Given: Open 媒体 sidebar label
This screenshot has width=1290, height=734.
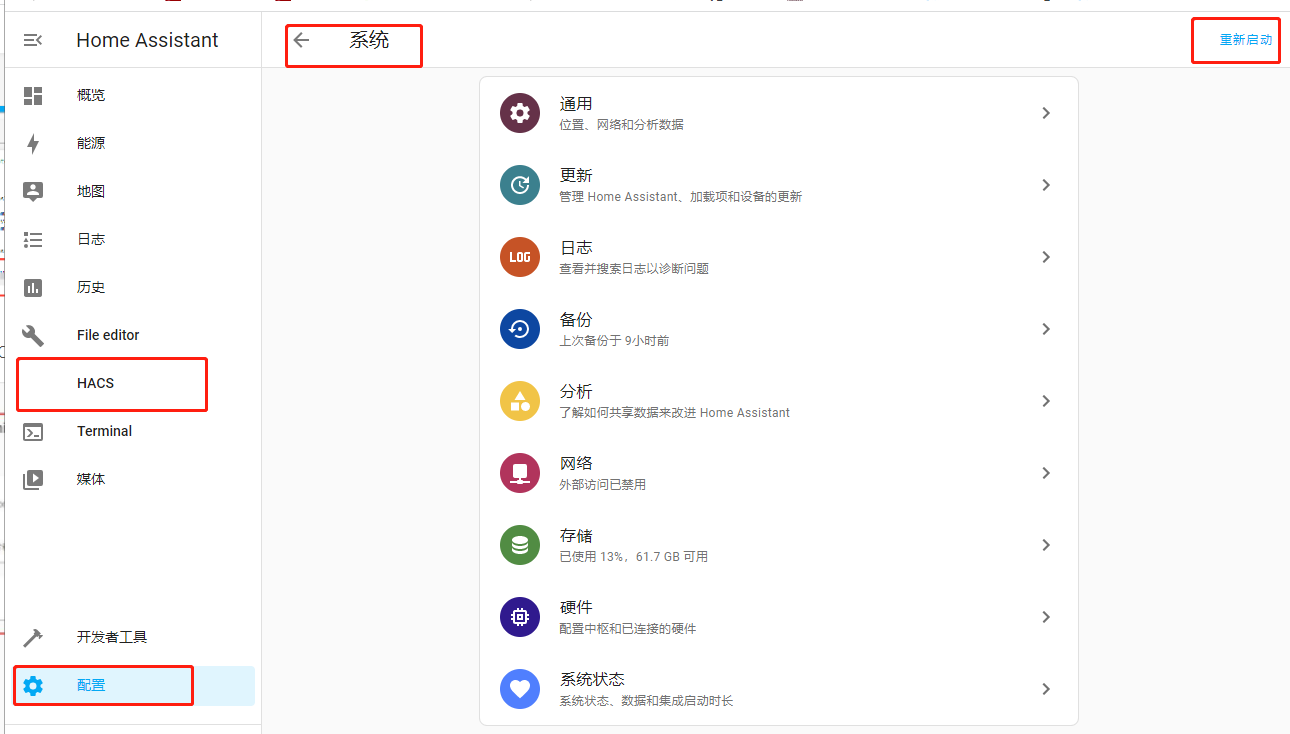Looking at the screenshot, I should pyautogui.click(x=91, y=479).
